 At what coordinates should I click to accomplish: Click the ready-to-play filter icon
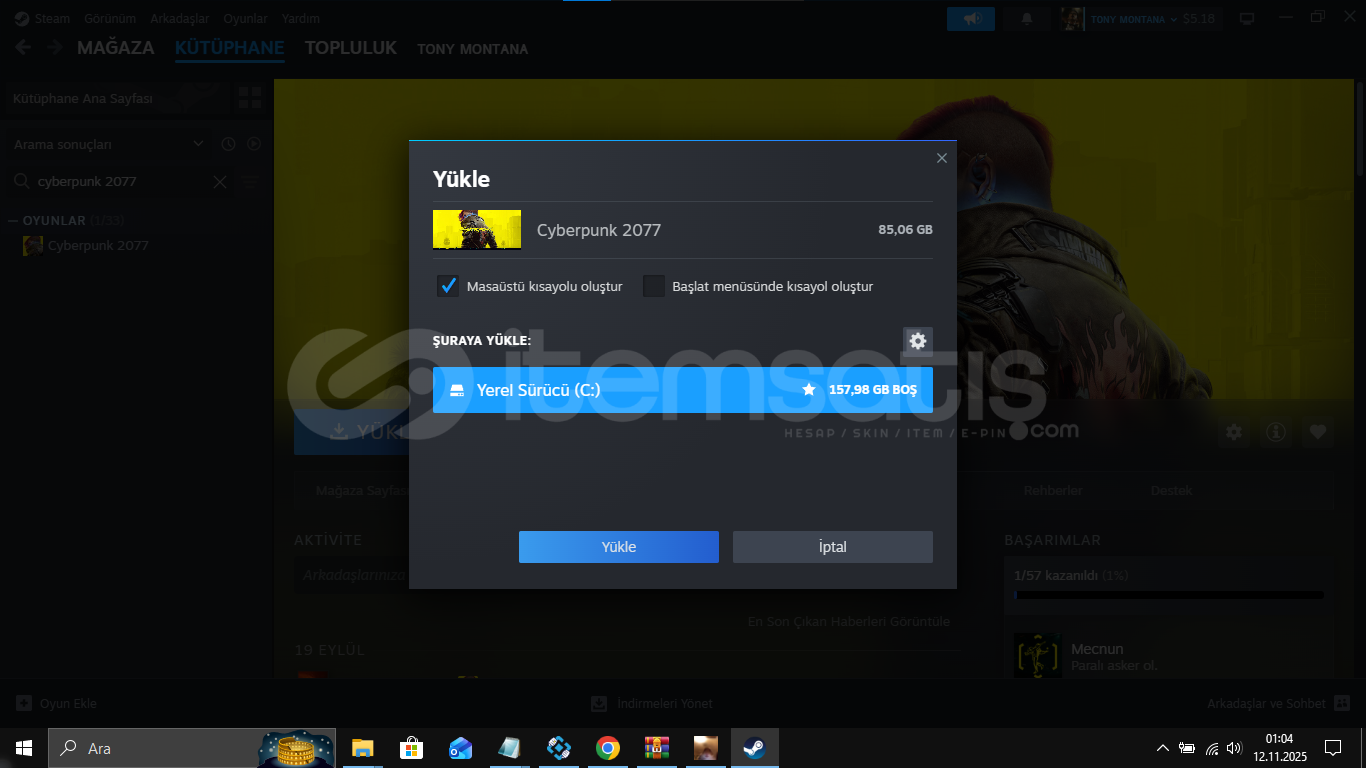(254, 144)
